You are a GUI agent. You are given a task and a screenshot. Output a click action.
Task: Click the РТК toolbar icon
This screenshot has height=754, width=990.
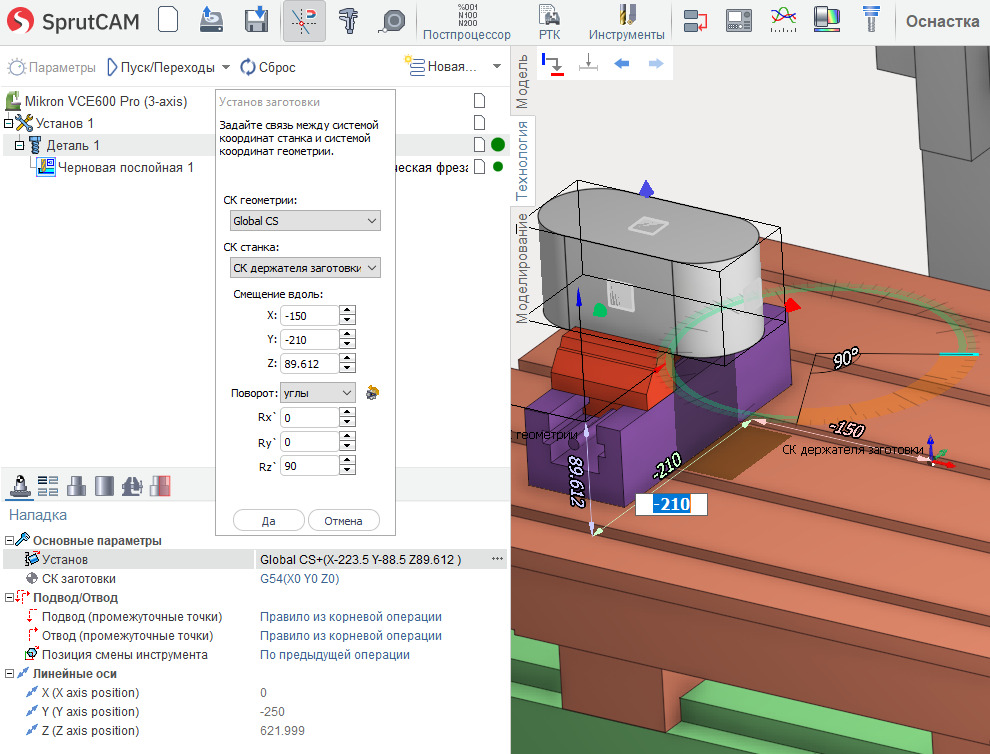549,21
